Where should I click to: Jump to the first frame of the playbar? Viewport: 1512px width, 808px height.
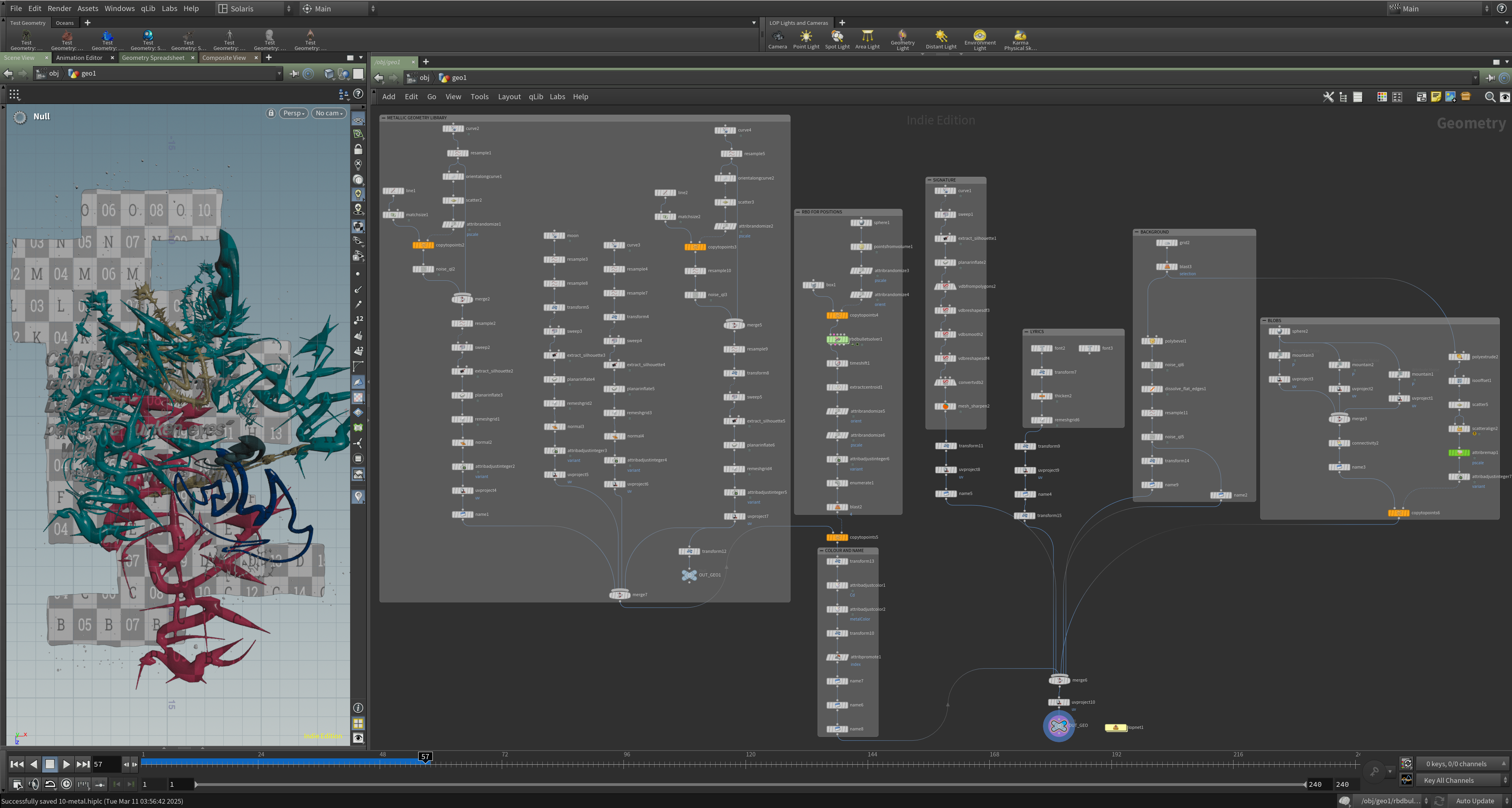17,764
